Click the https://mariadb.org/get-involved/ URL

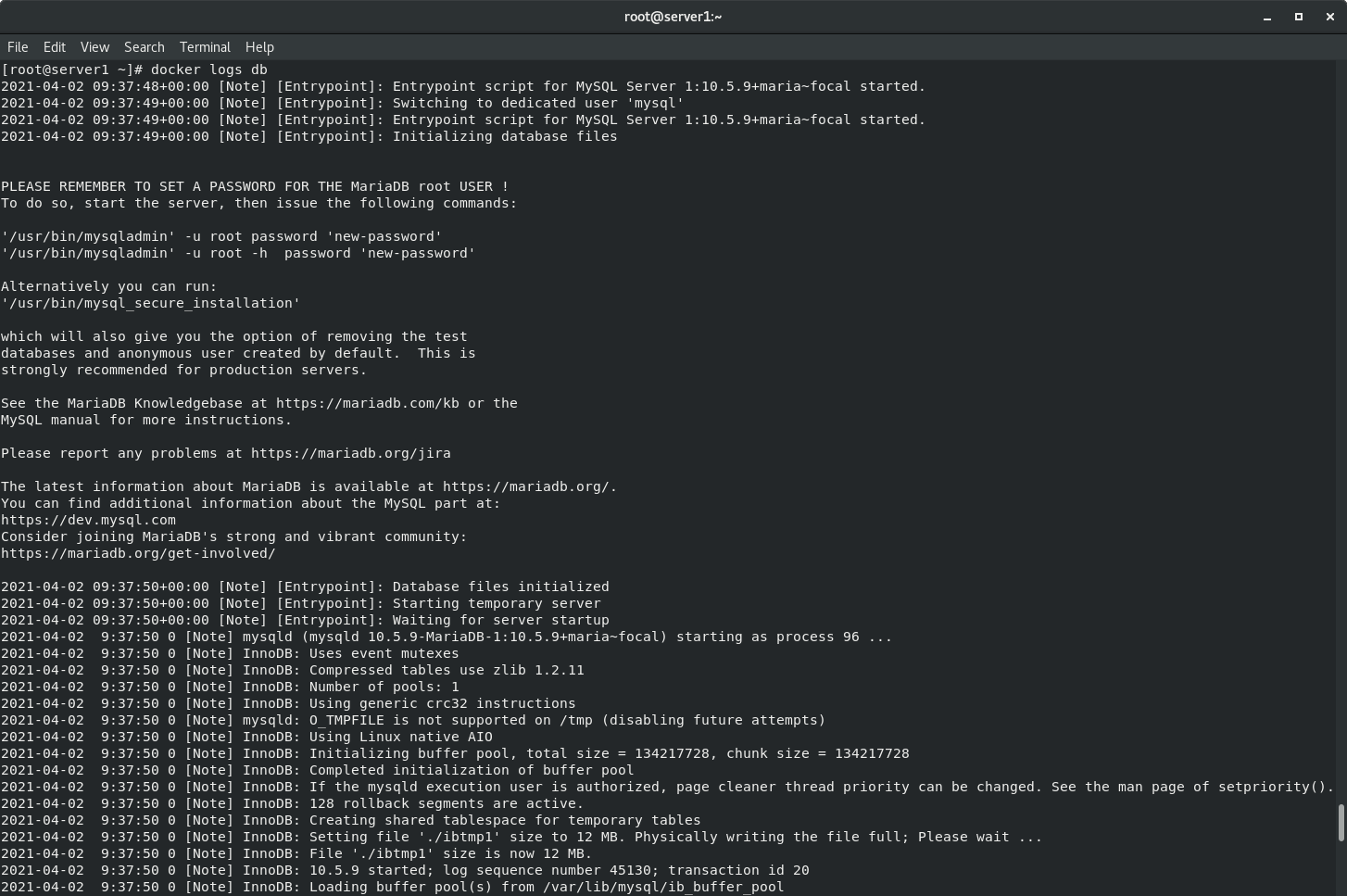point(138,553)
